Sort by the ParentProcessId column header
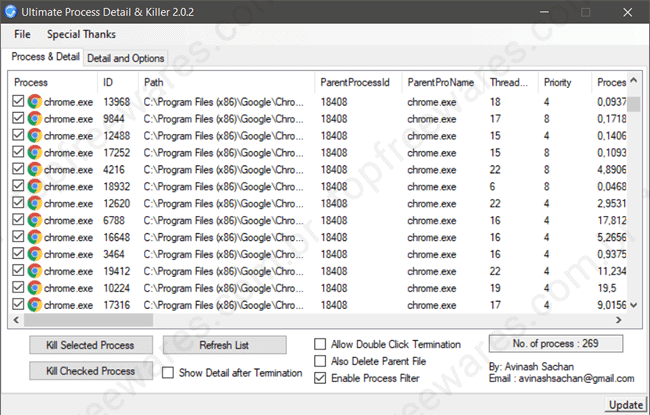650x415 pixels. pos(359,83)
